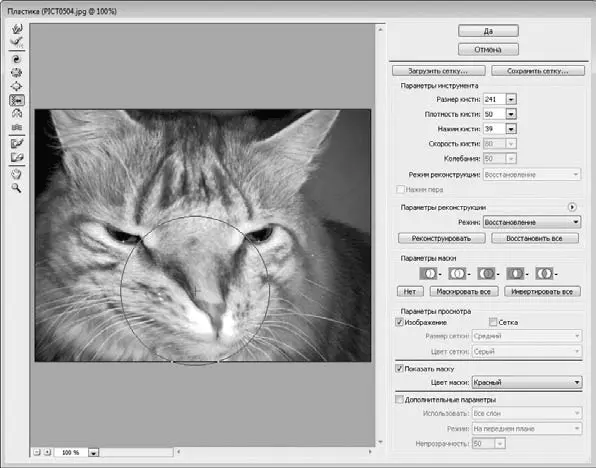Expand the Цвет маски Красный dropdown

[x=527, y=382]
